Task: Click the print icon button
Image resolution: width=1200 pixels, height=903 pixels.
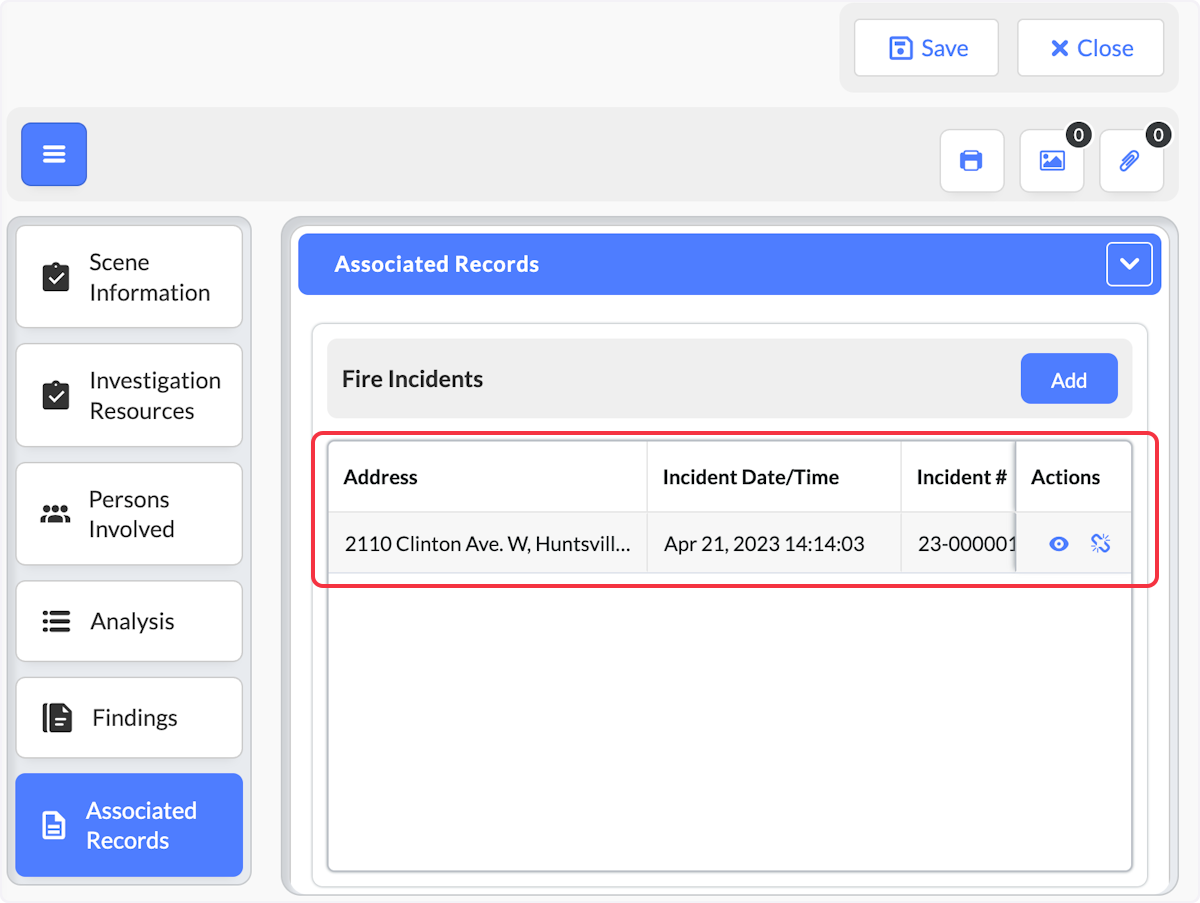Action: tap(971, 160)
